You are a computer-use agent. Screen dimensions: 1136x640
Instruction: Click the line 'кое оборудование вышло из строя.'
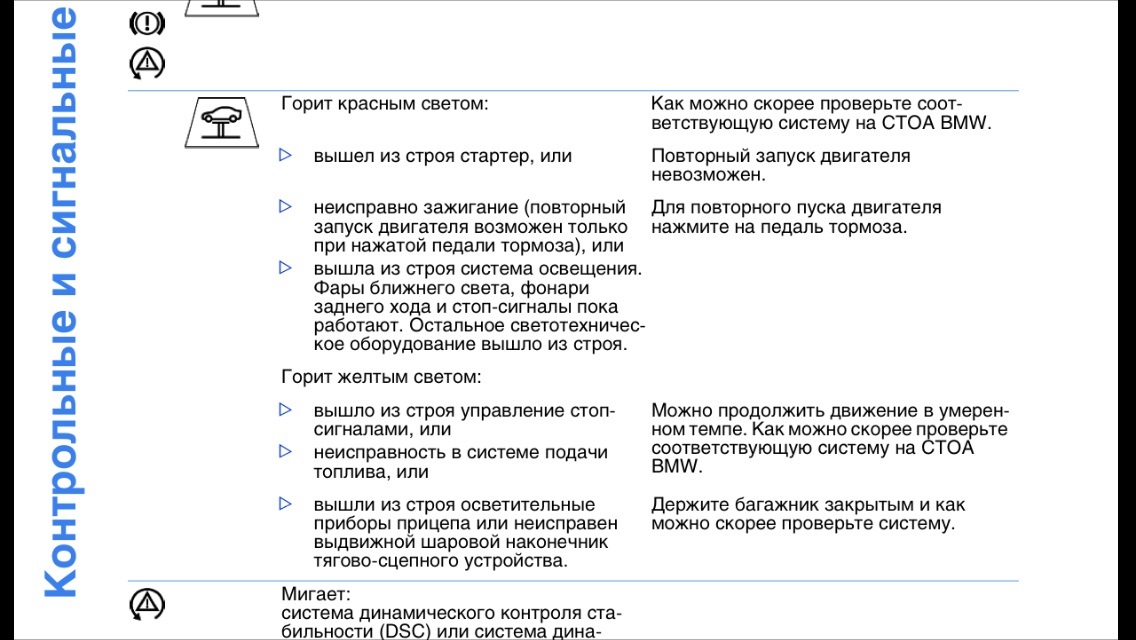470,344
